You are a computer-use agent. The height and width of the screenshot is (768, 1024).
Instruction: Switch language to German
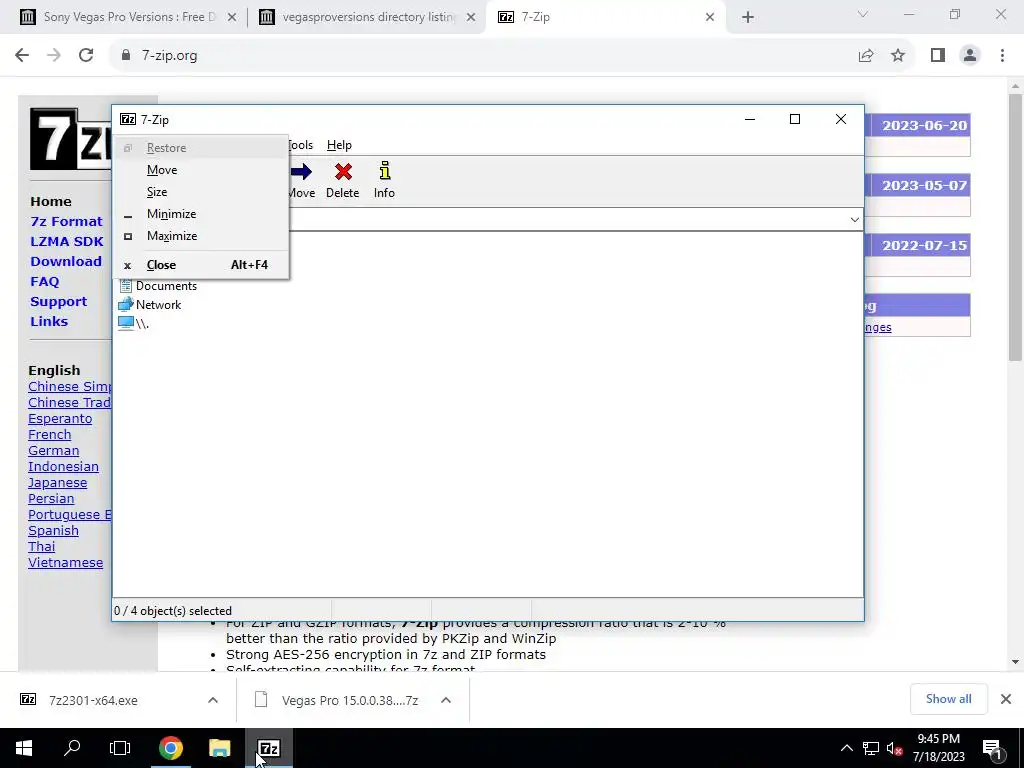click(x=54, y=451)
